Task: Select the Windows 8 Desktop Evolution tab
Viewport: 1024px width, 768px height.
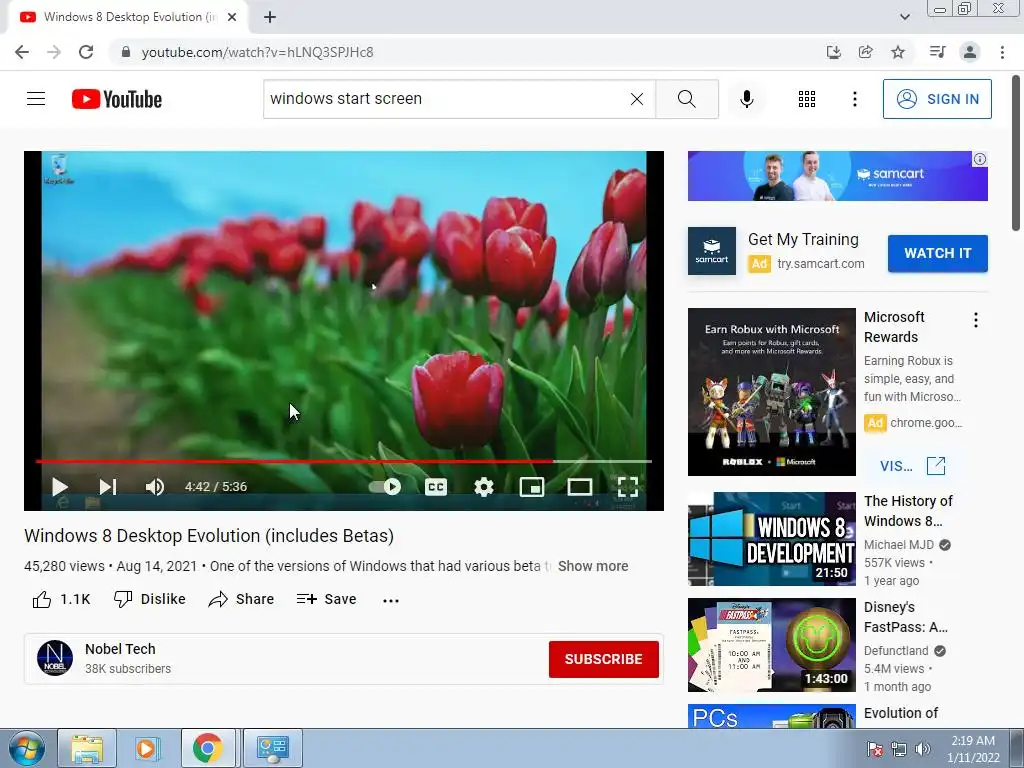Action: tap(128, 18)
